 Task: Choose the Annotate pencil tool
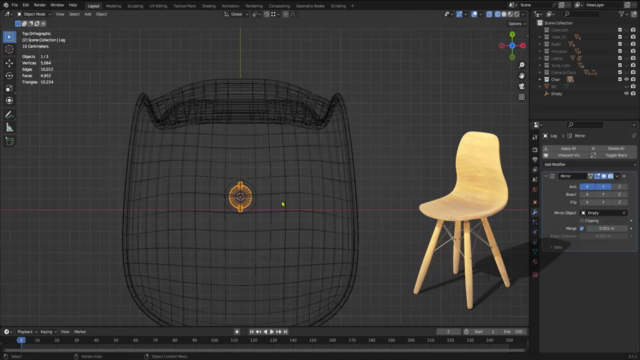click(9, 115)
